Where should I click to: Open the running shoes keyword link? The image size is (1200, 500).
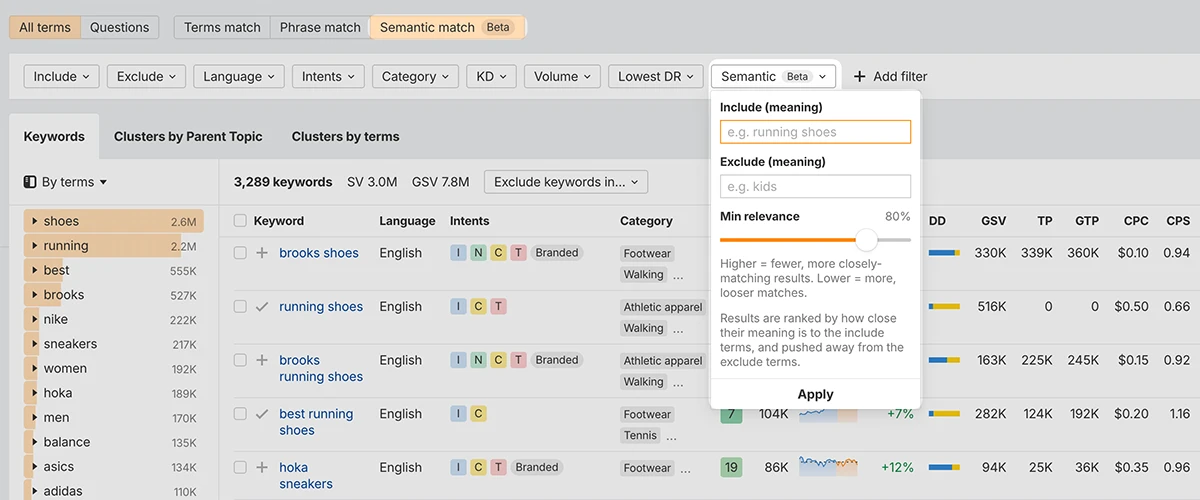click(x=321, y=307)
